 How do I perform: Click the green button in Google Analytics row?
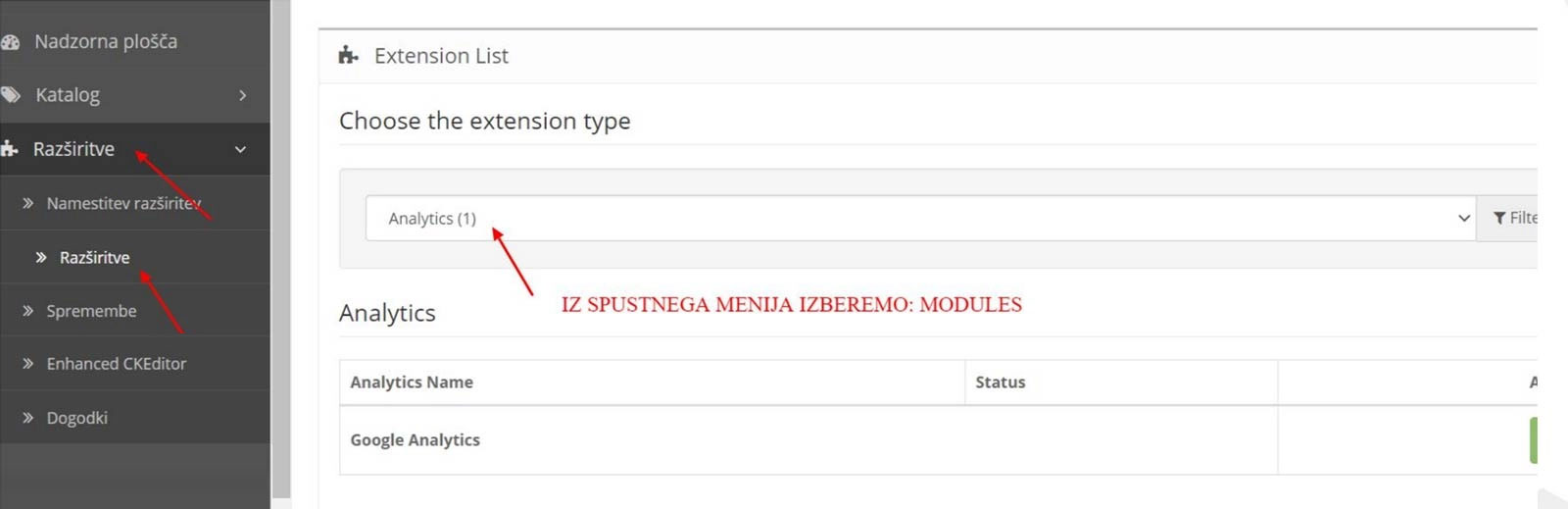point(1533,440)
